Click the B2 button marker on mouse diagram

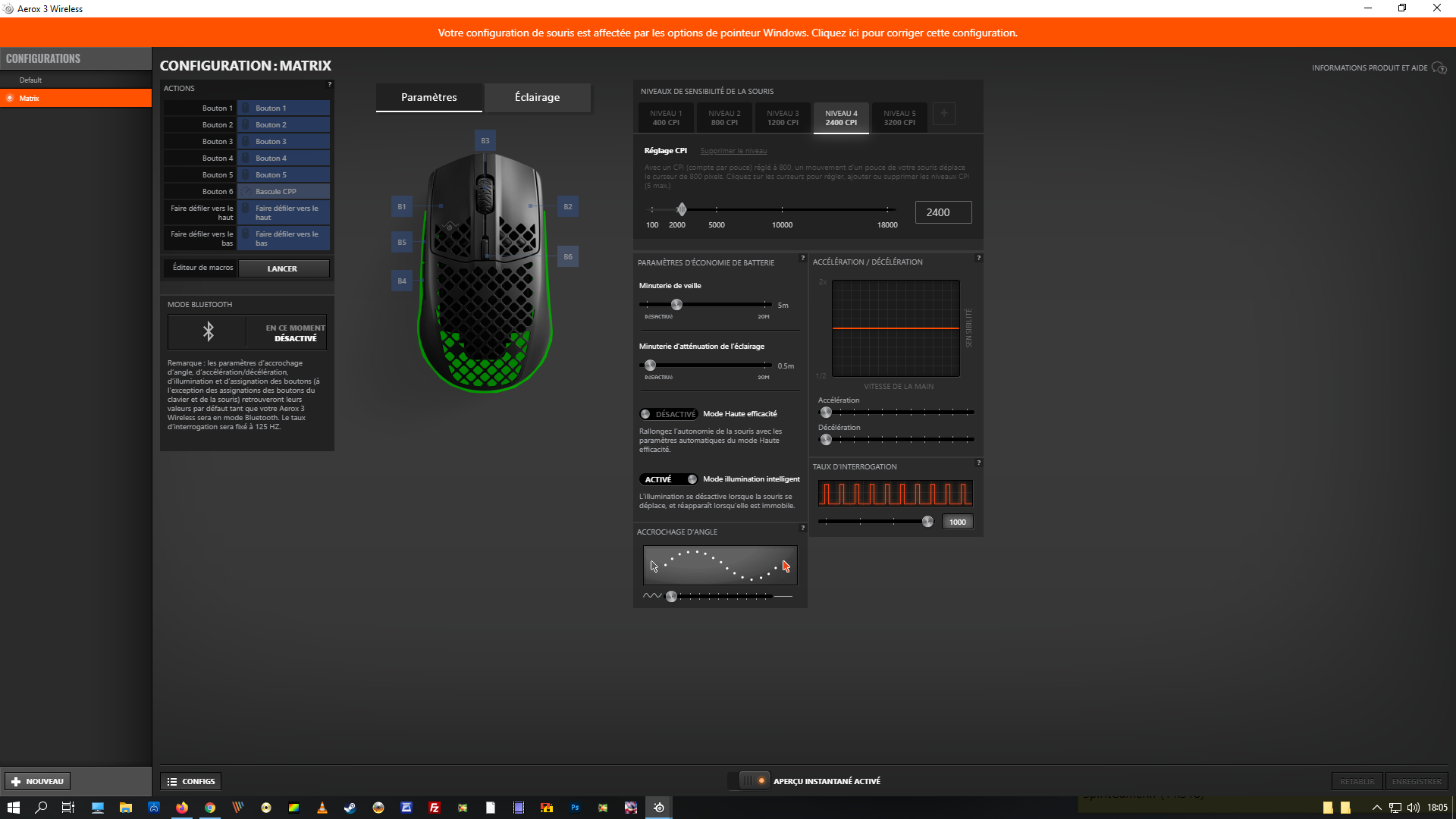pyautogui.click(x=568, y=206)
